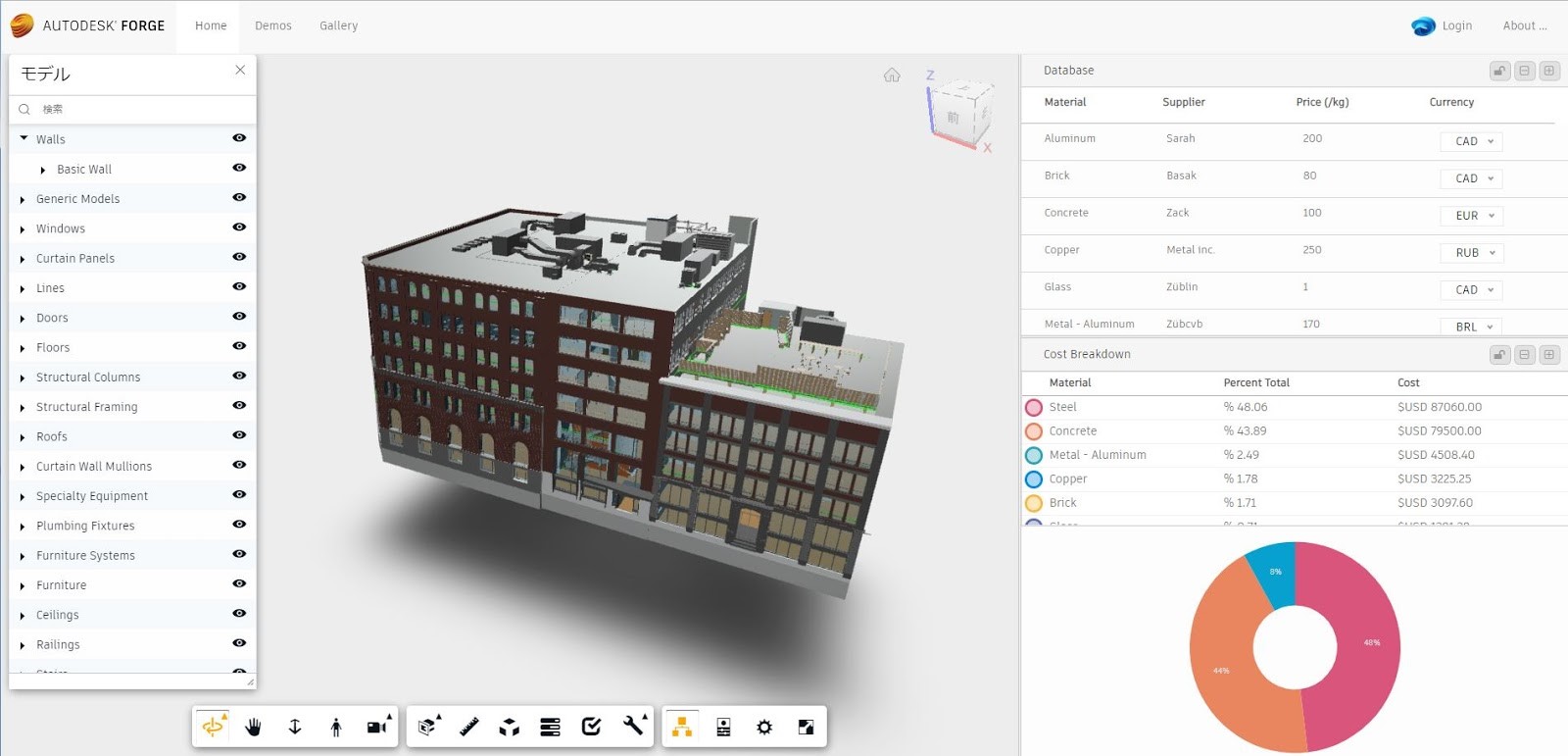Image resolution: width=1568 pixels, height=756 pixels.
Task: Expand Cost Breakdown with plus icon
Action: coord(1549,355)
